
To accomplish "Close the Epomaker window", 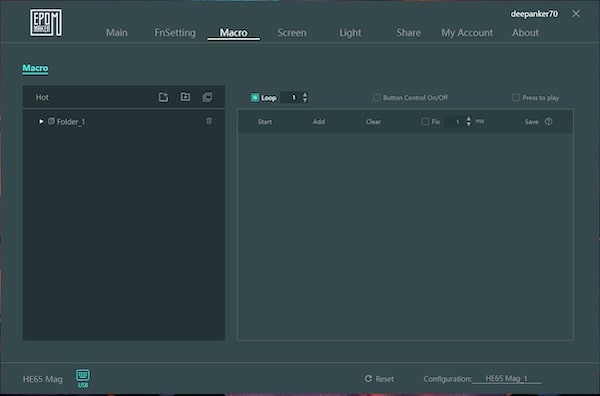I will tap(576, 14).
